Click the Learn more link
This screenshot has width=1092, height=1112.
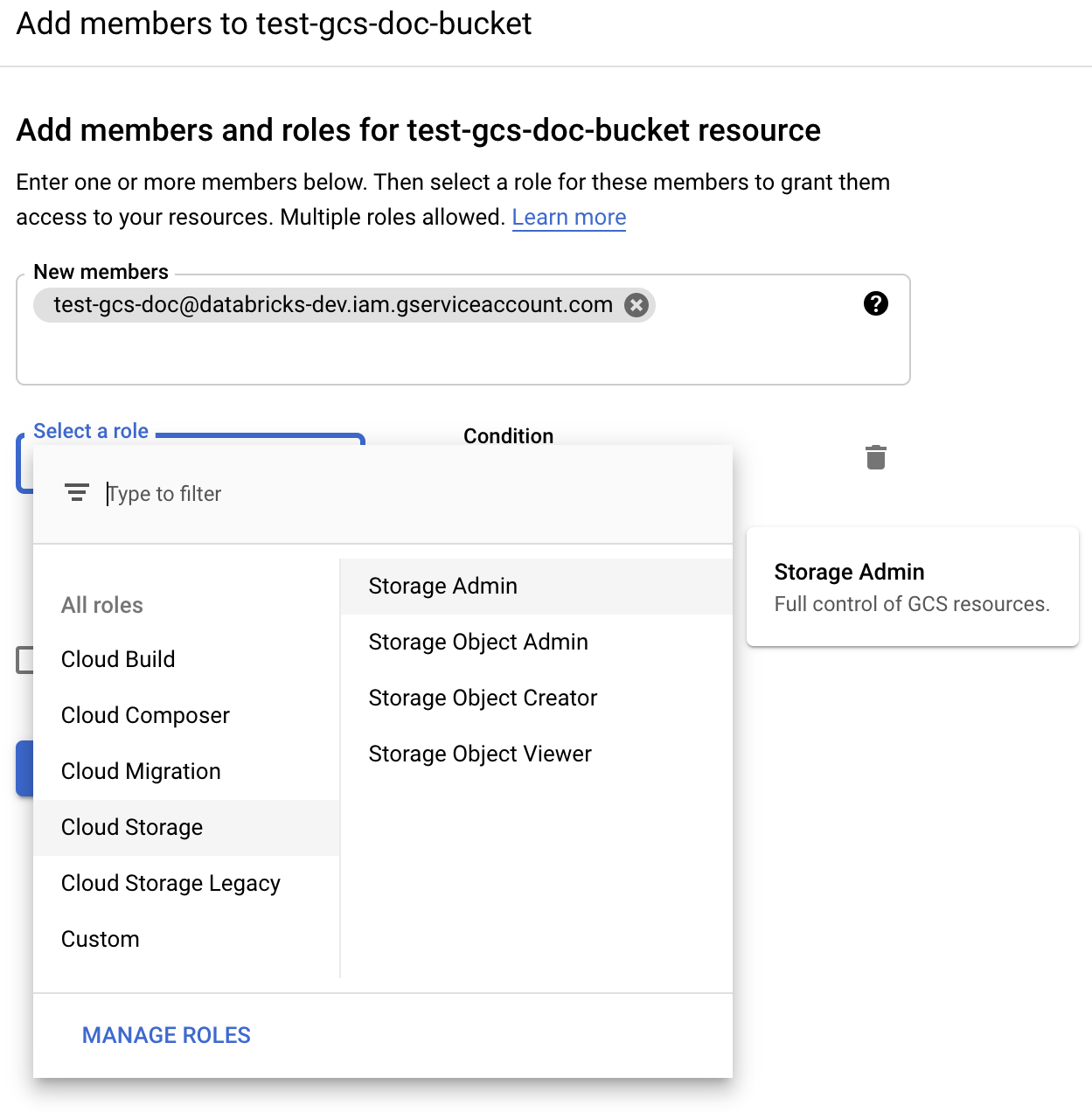[568, 217]
